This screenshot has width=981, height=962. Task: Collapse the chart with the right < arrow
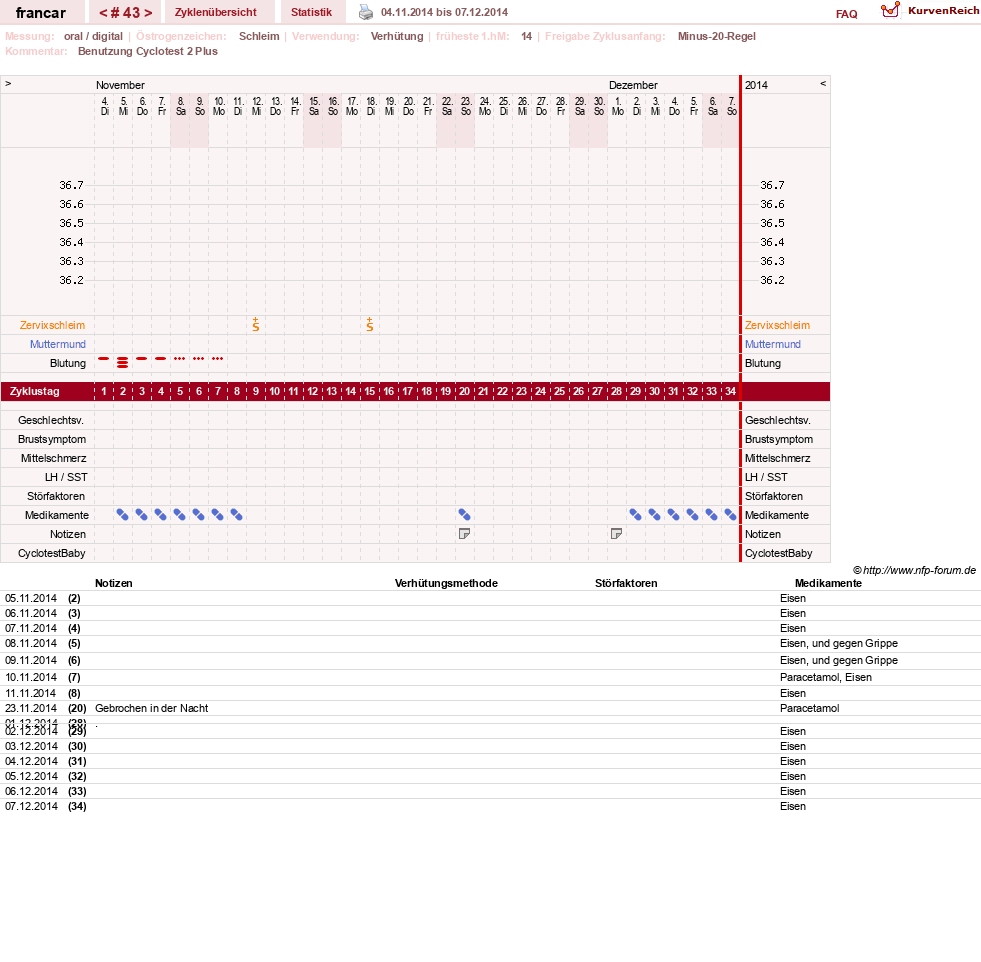823,83
